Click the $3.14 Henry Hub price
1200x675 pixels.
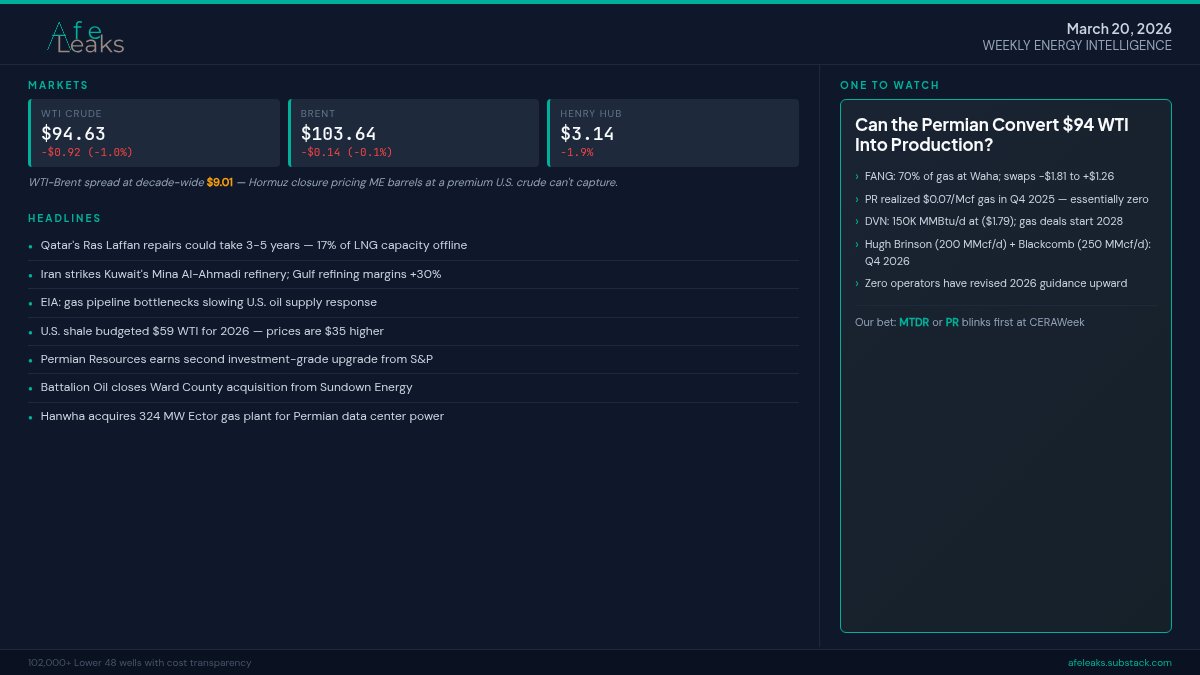[587, 133]
